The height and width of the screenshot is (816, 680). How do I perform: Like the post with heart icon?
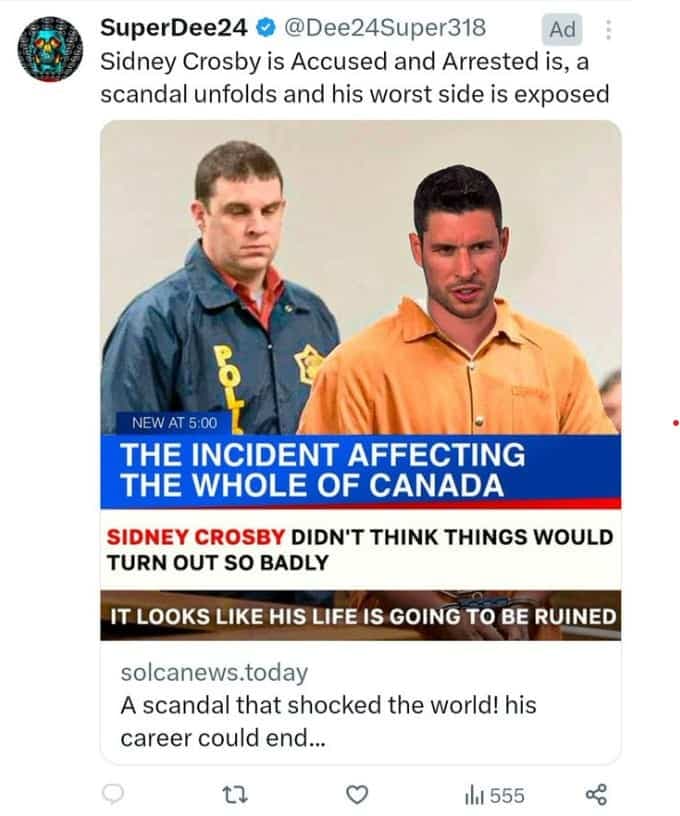point(357,795)
